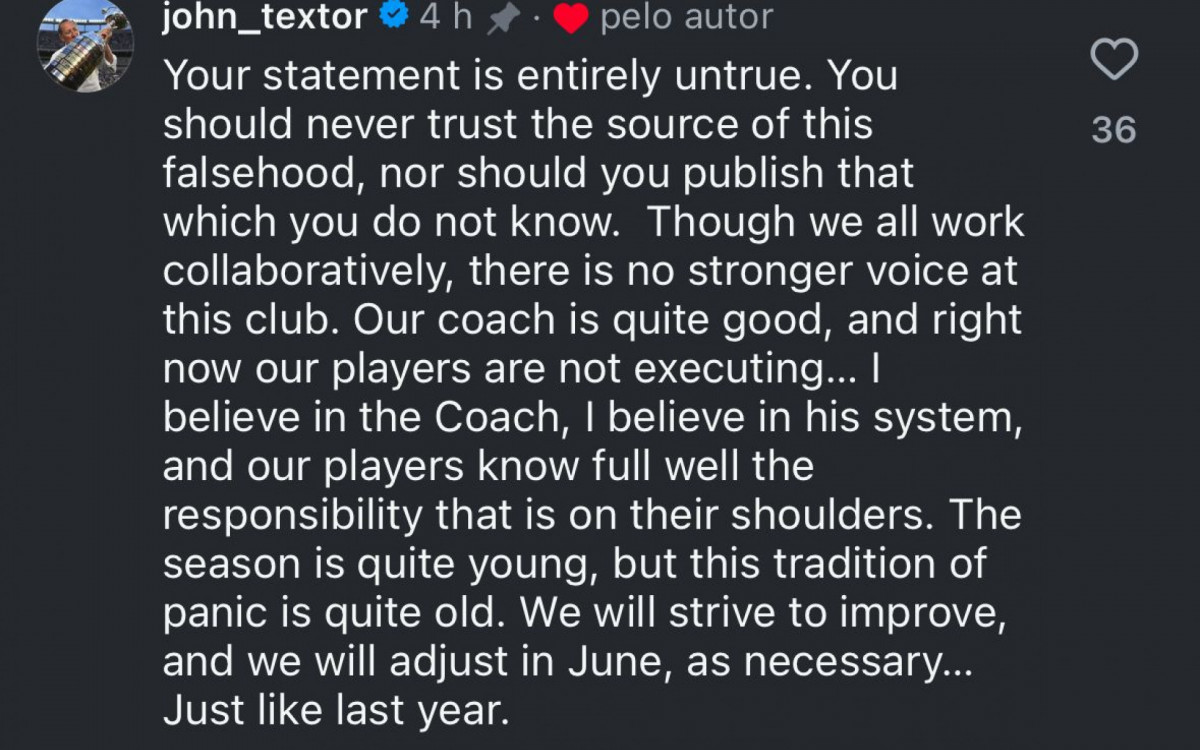The width and height of the screenshot is (1200, 750).
Task: Click the john_textor username
Action: (265, 17)
